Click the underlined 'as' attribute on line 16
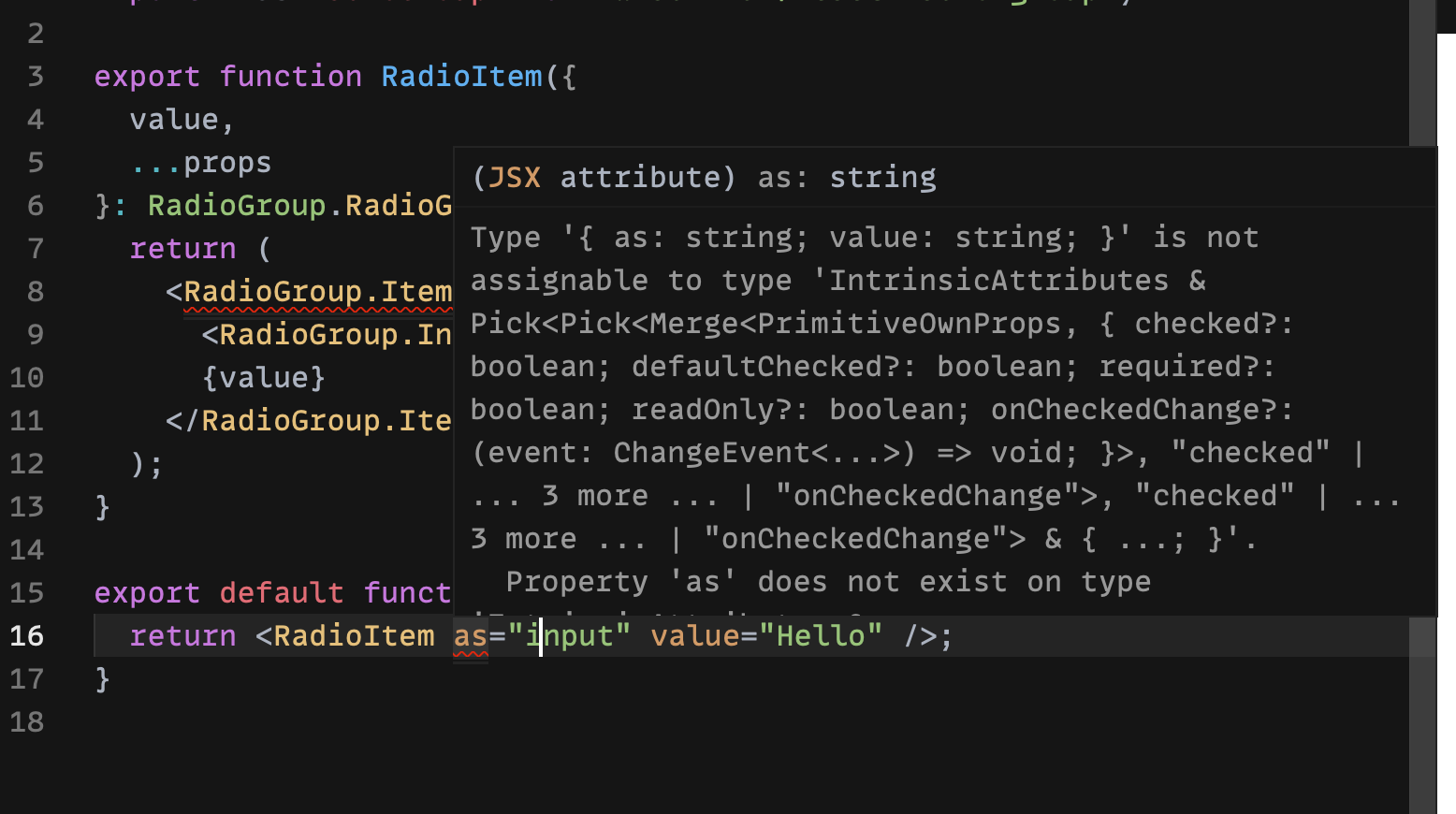This screenshot has height=814, width=1456. click(x=469, y=635)
